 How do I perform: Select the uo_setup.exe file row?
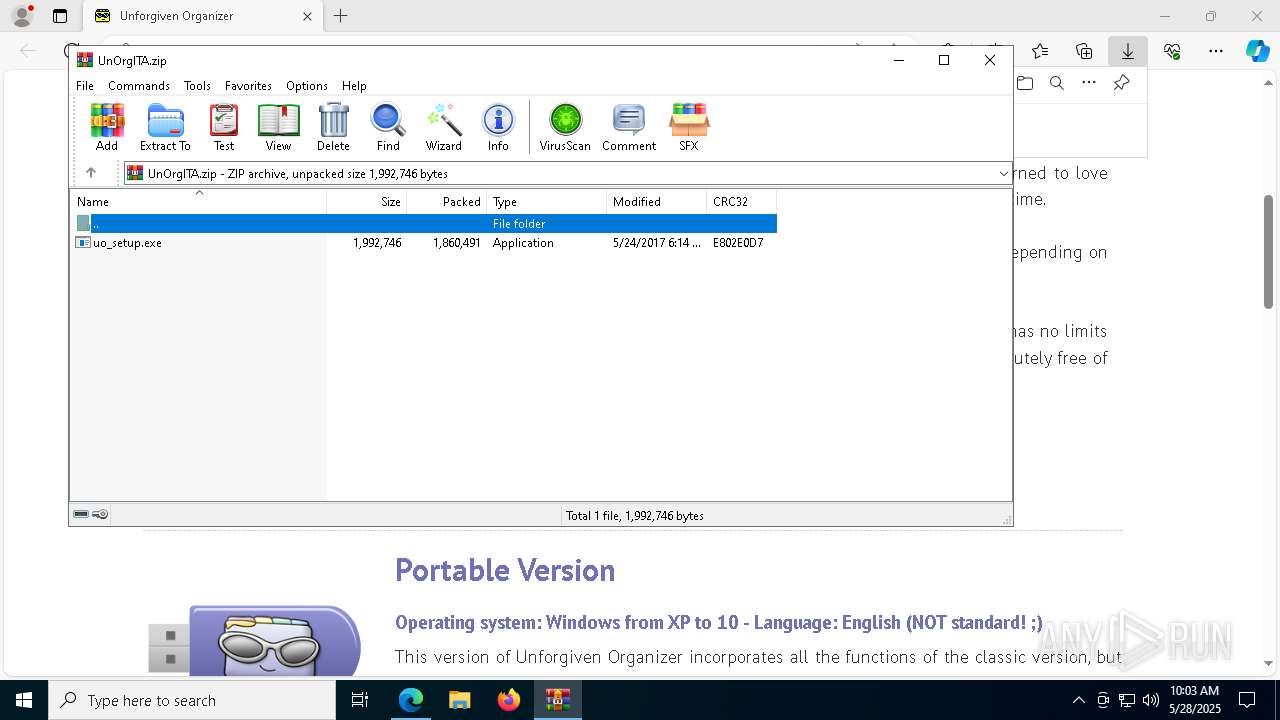(x=424, y=243)
